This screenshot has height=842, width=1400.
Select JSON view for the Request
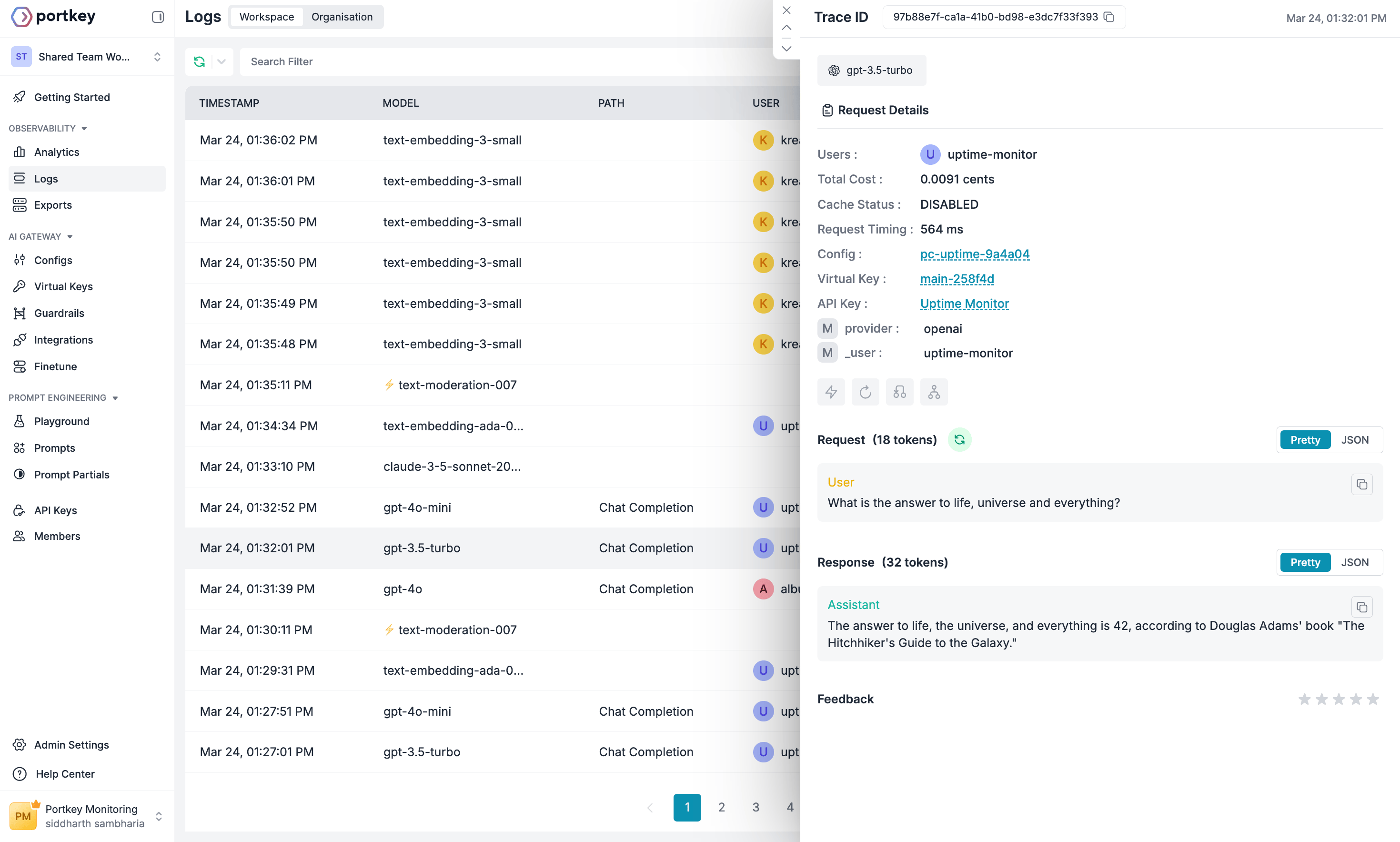(x=1355, y=440)
